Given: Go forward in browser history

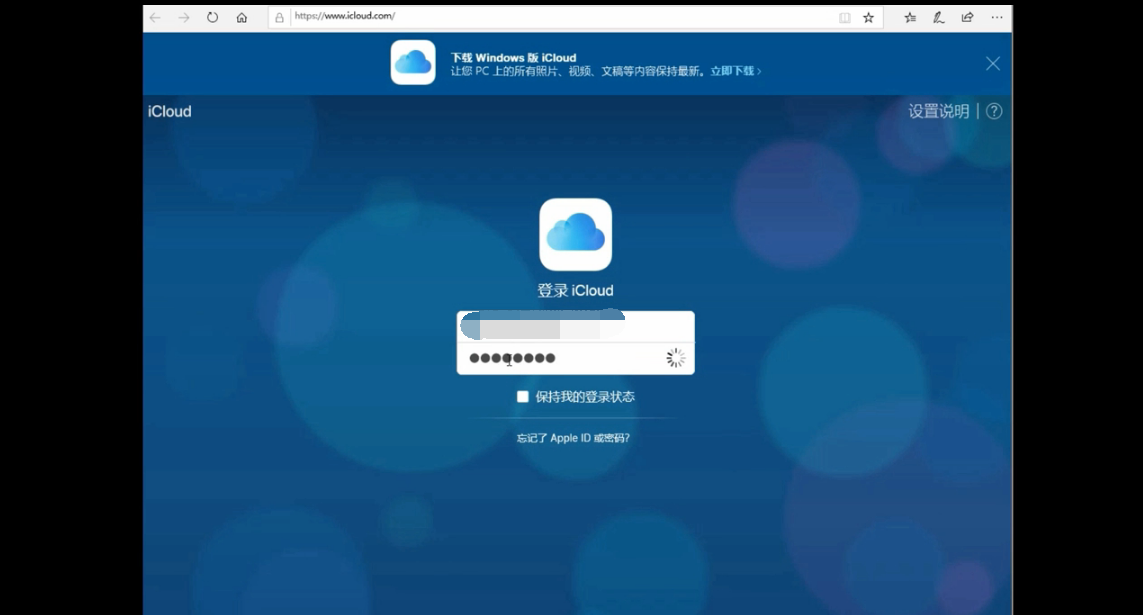Looking at the screenshot, I should tap(184, 17).
